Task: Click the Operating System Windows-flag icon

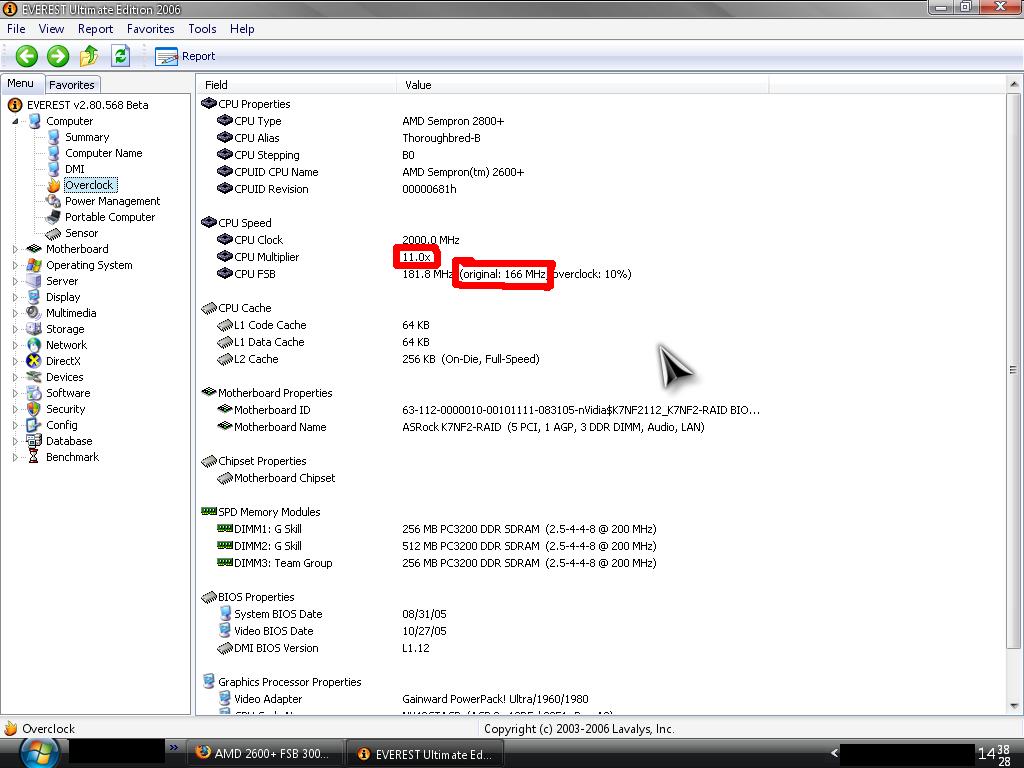Action: tap(34, 265)
